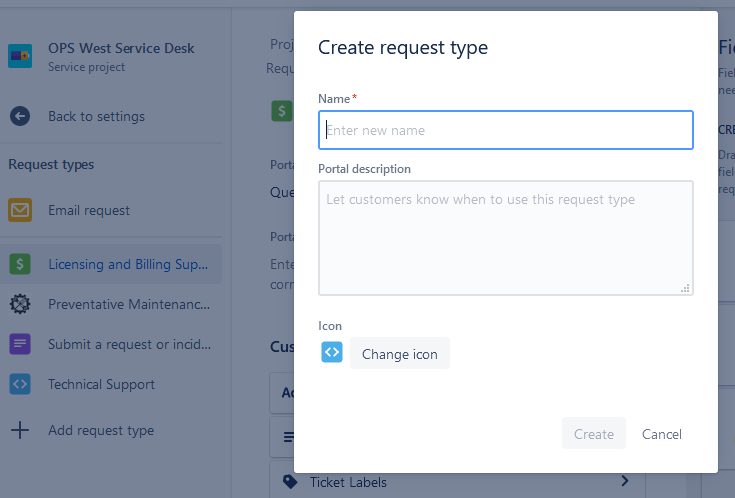Grab the Portal description resize handle
Screen dimensions: 735x498
coord(685,288)
